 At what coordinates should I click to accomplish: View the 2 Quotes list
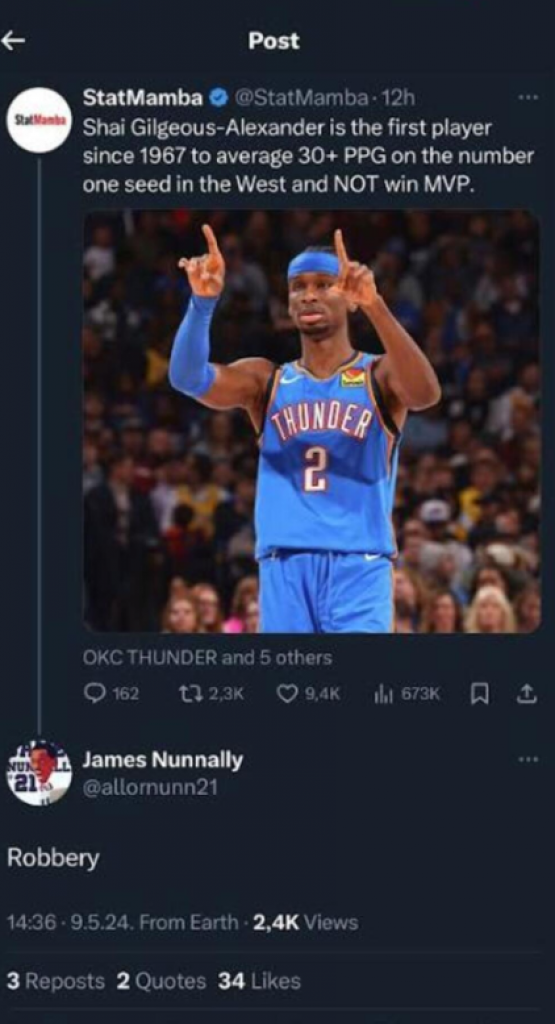point(161,982)
